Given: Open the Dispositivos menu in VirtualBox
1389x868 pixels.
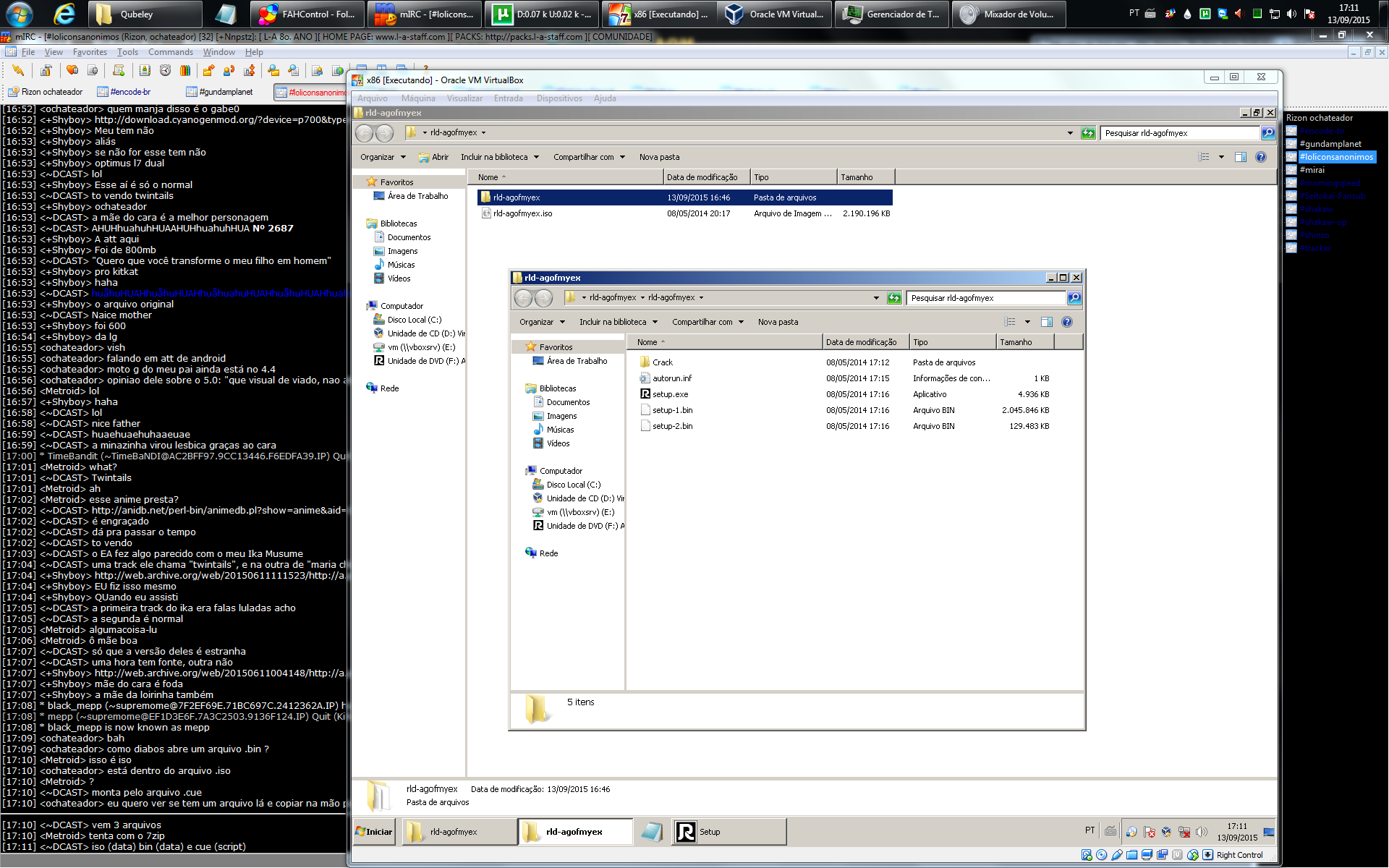Looking at the screenshot, I should pos(558,98).
